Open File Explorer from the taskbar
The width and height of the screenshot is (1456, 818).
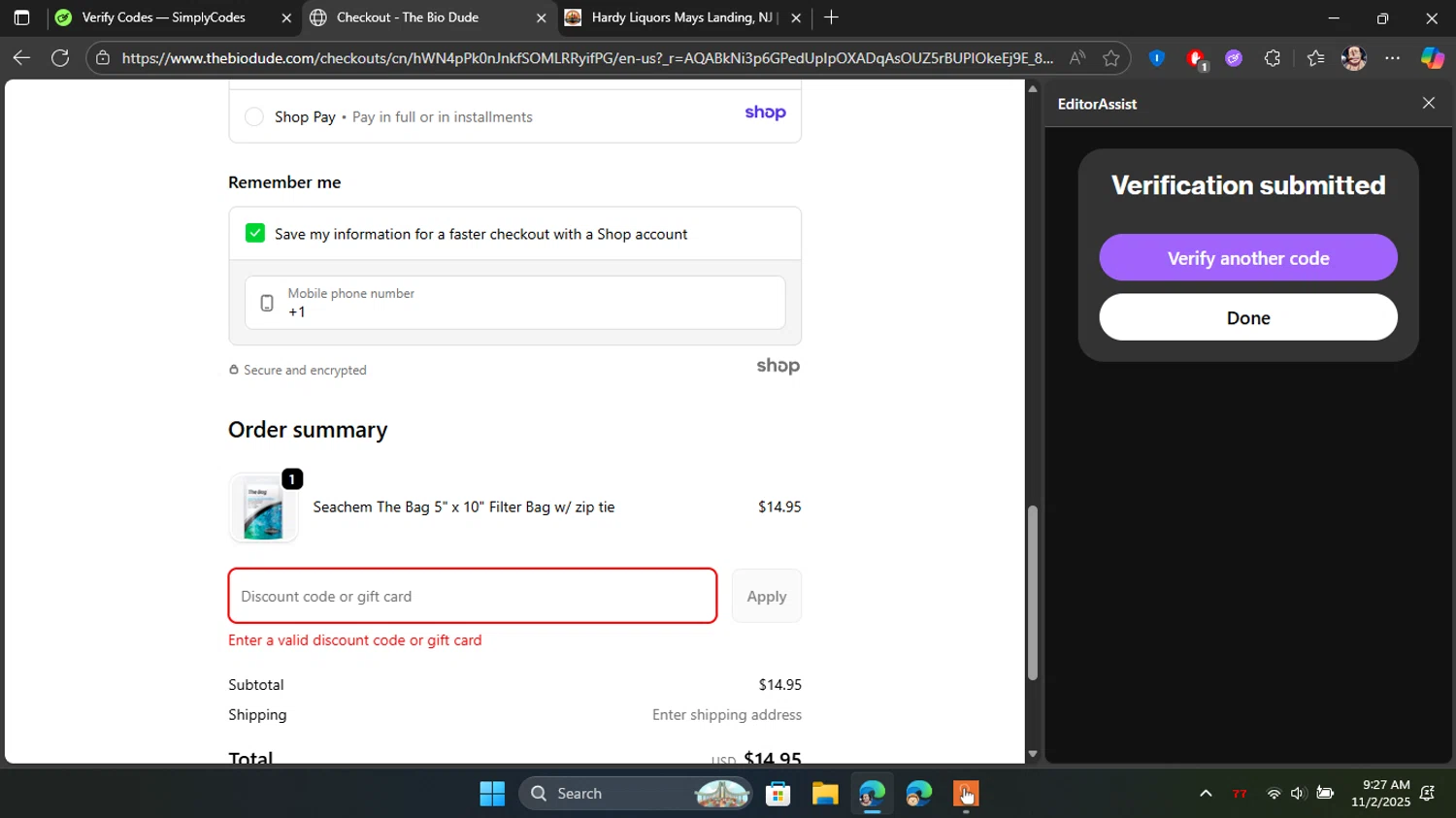tap(825, 794)
